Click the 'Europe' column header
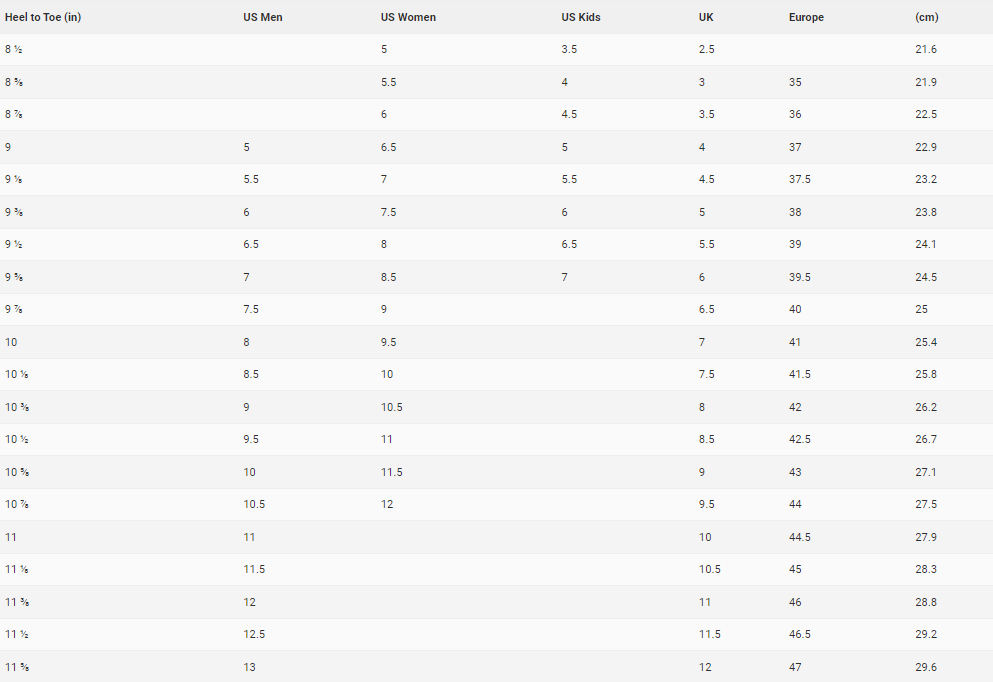The image size is (993, 682). coord(806,17)
